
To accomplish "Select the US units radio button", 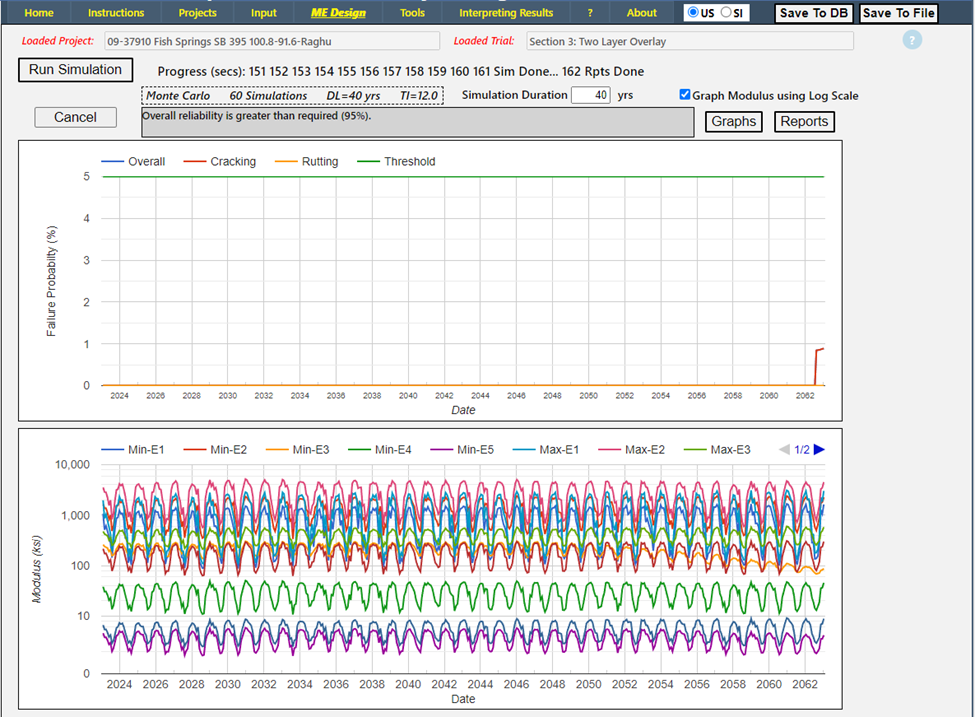I will [693, 13].
